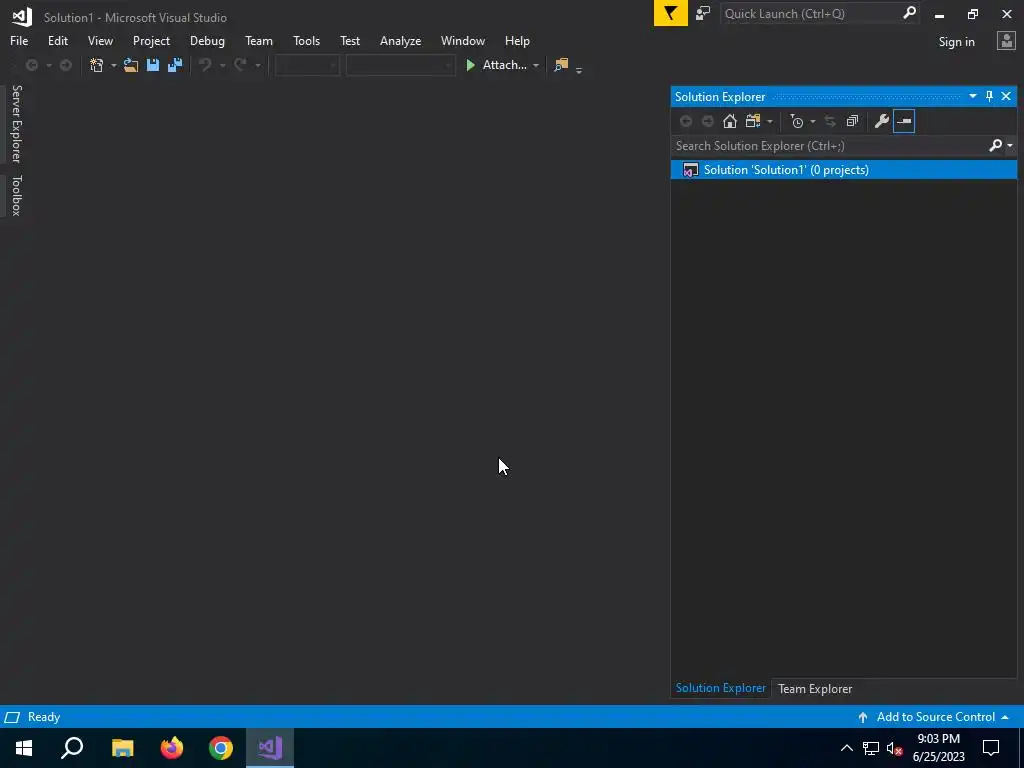Click the Pending Changes Filter clock icon
Image resolution: width=1024 pixels, height=768 pixels.
click(x=797, y=121)
